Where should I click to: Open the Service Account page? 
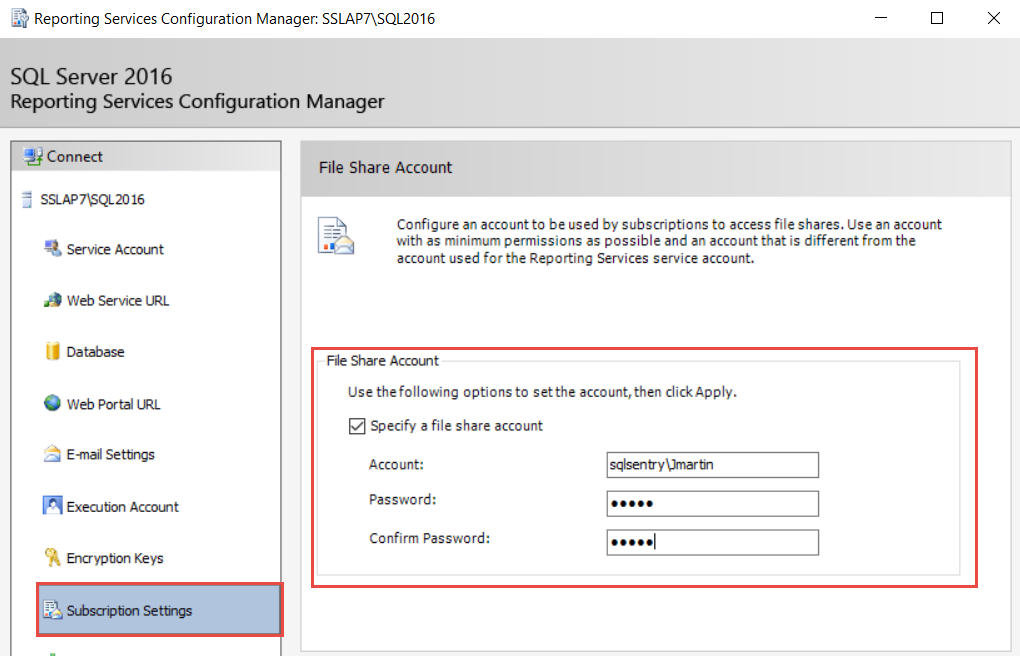pos(115,249)
